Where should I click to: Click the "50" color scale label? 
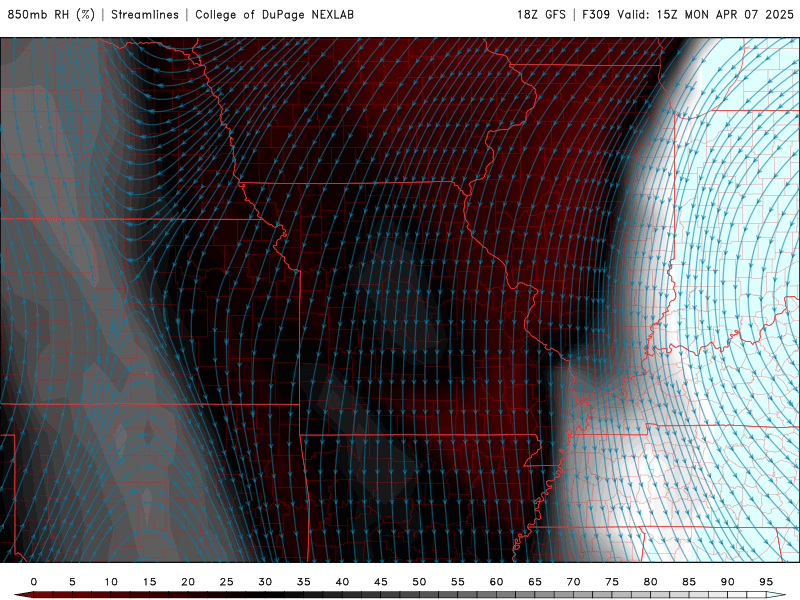point(419,582)
